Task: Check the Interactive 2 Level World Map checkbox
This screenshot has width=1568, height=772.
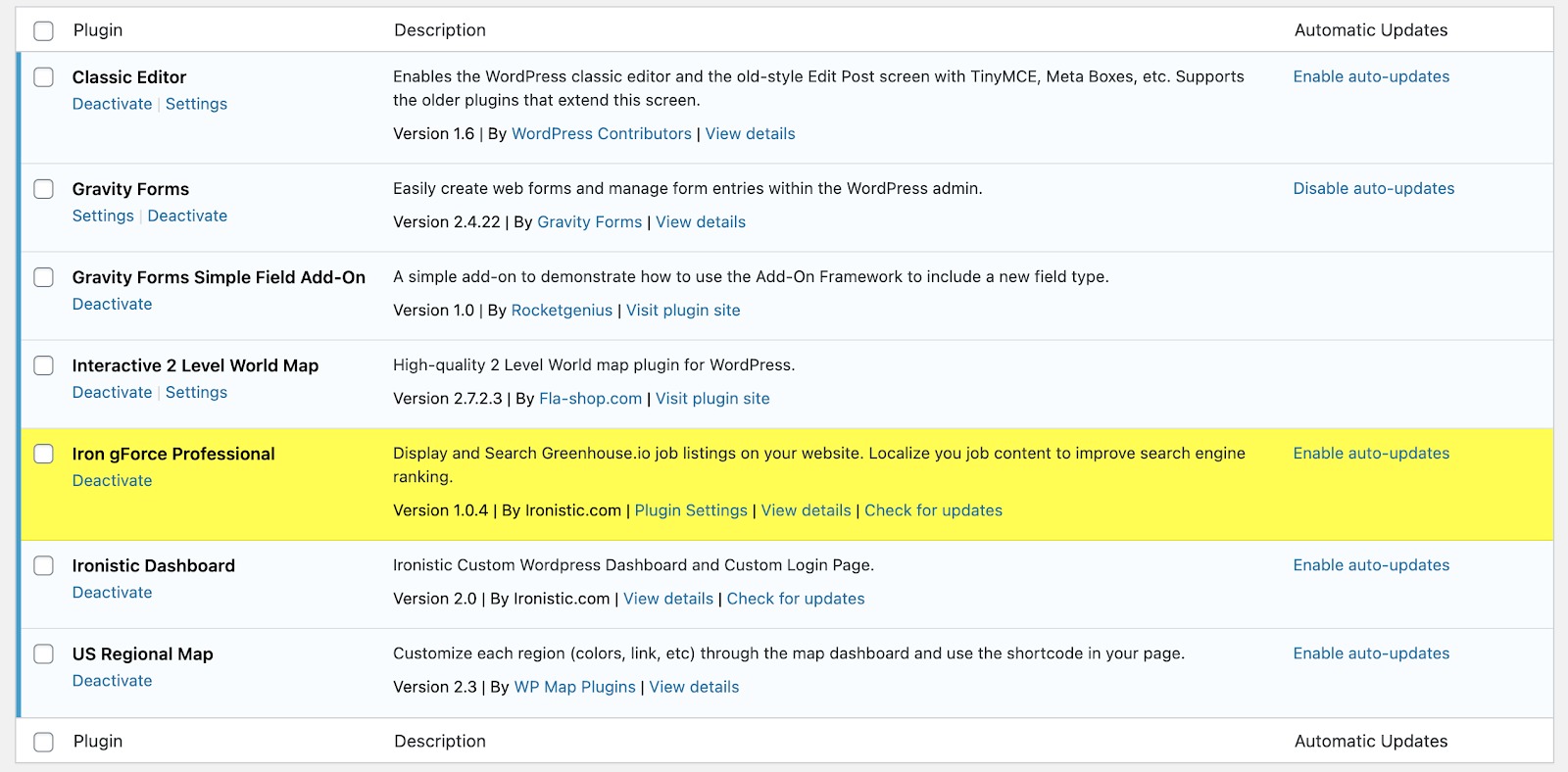Action: coord(44,365)
